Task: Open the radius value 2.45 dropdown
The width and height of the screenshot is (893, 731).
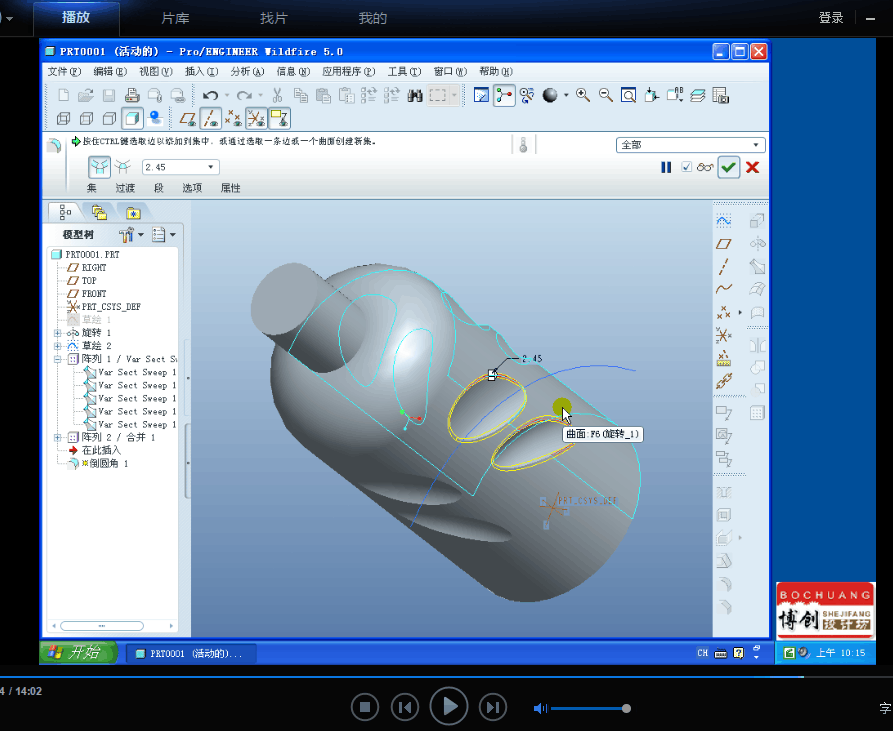Action: [211, 167]
